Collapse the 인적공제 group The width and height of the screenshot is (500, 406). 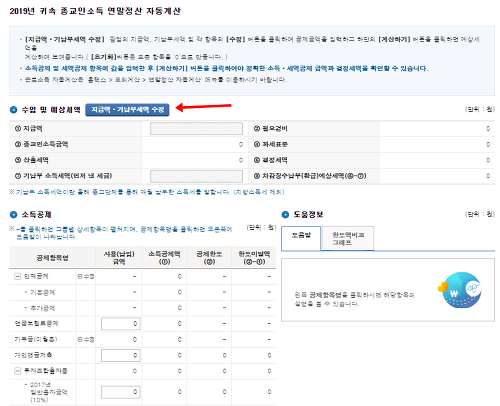[x=17, y=276]
